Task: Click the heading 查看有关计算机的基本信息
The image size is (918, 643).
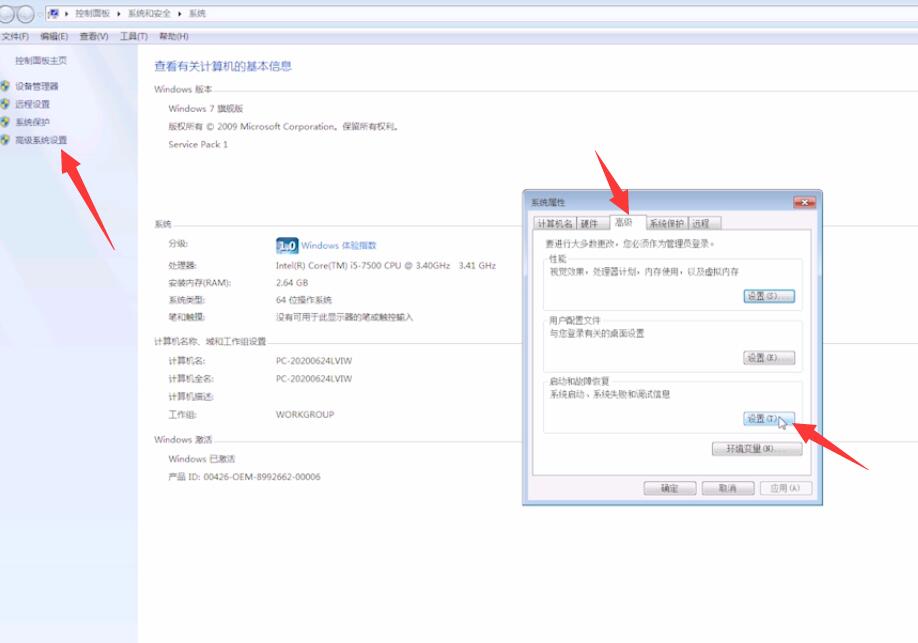Action: point(223,66)
